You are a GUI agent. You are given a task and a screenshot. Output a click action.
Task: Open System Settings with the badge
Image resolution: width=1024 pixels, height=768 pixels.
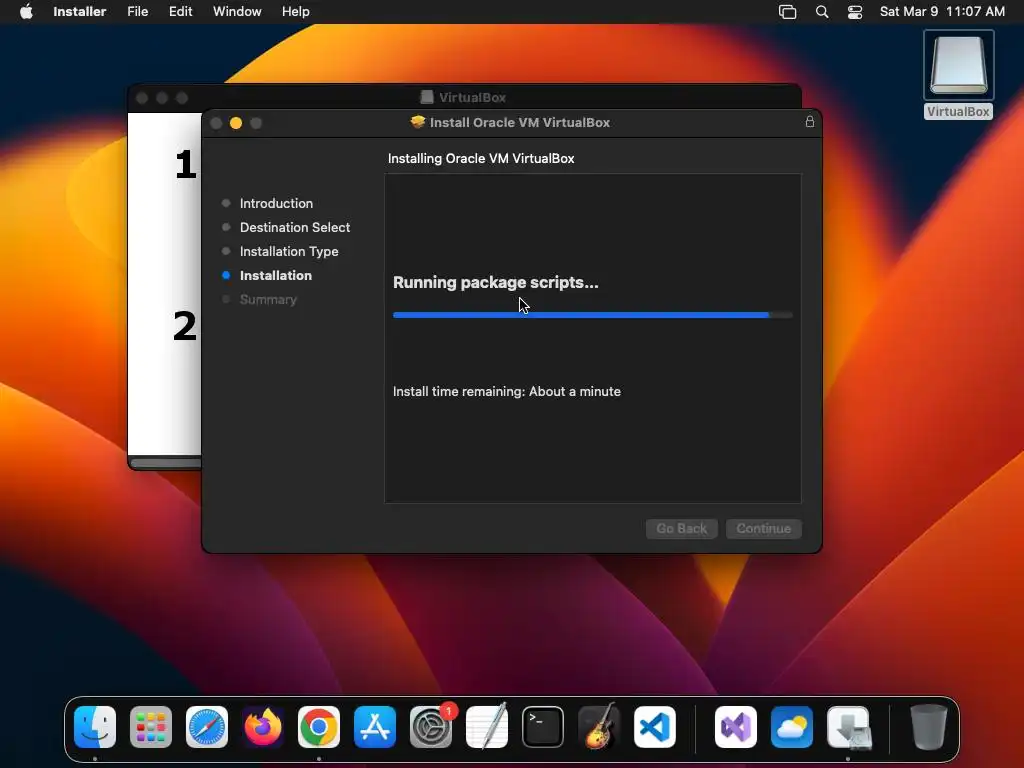point(431,727)
